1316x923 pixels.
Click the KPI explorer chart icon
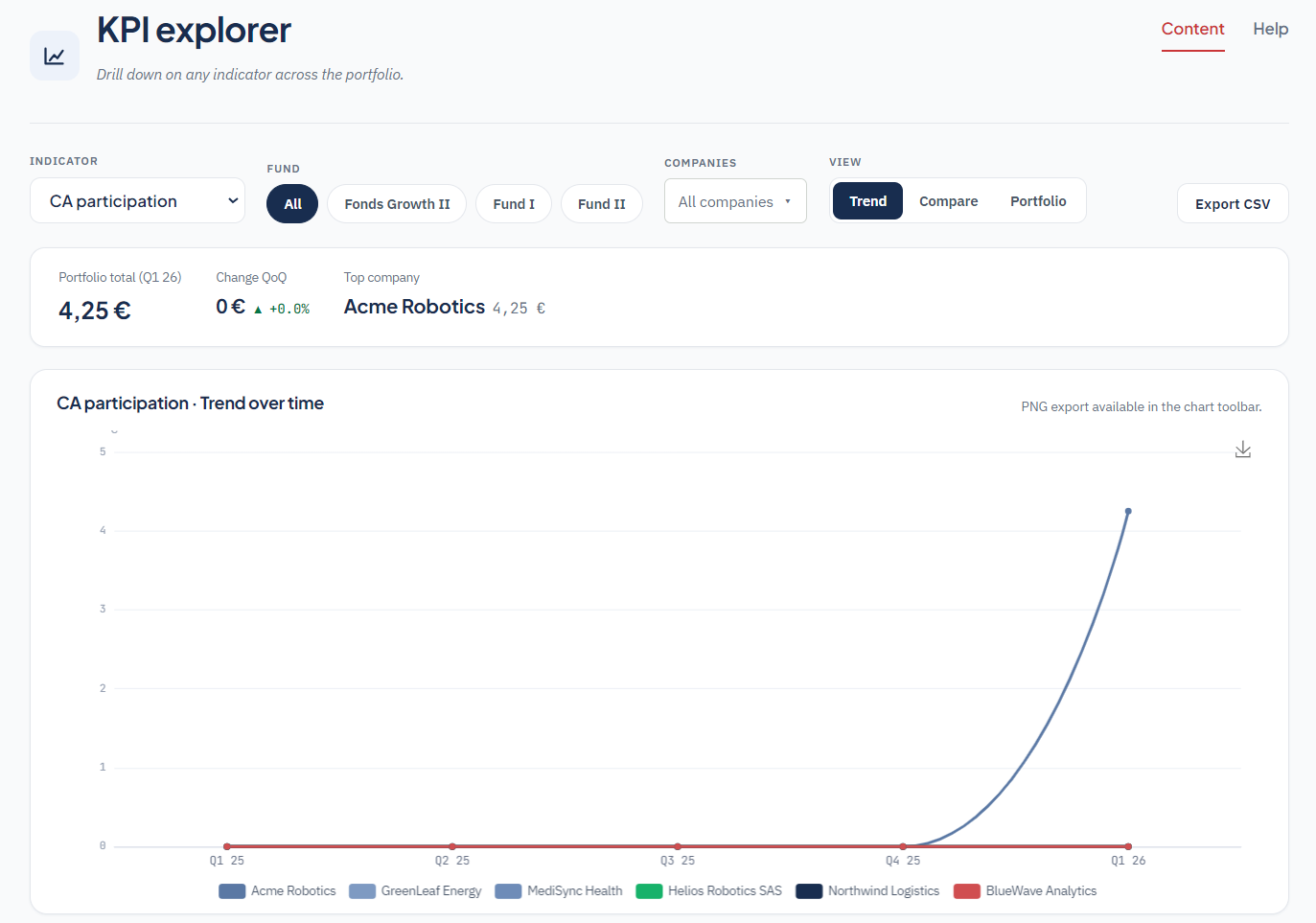(x=55, y=56)
